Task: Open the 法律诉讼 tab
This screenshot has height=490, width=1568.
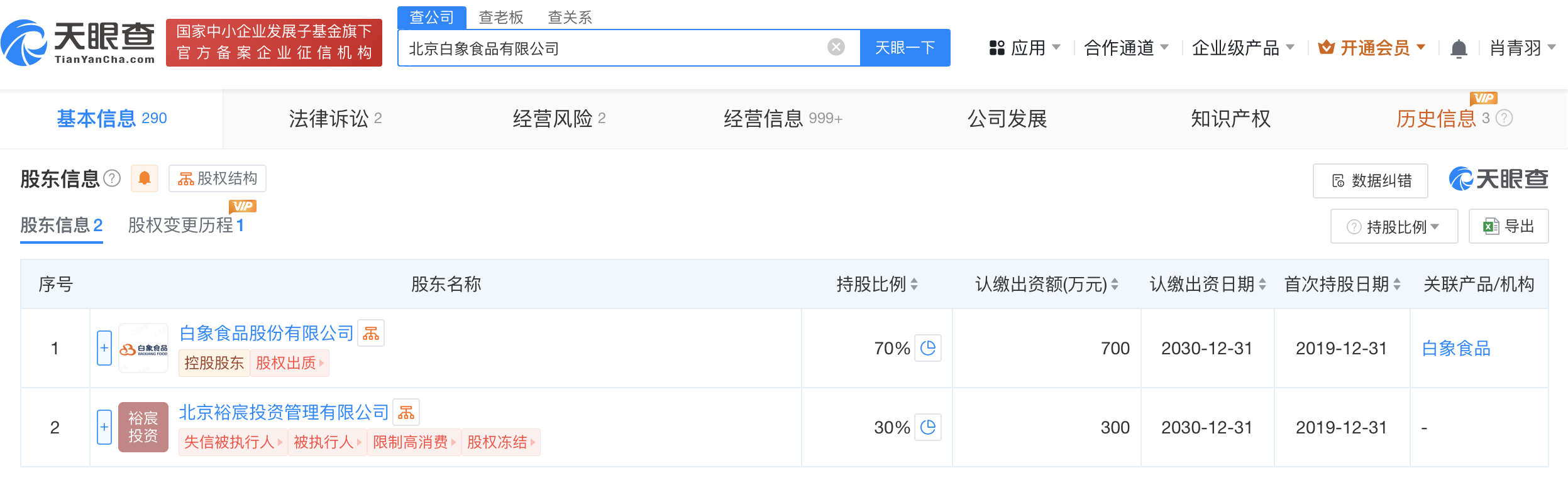Action: (335, 118)
